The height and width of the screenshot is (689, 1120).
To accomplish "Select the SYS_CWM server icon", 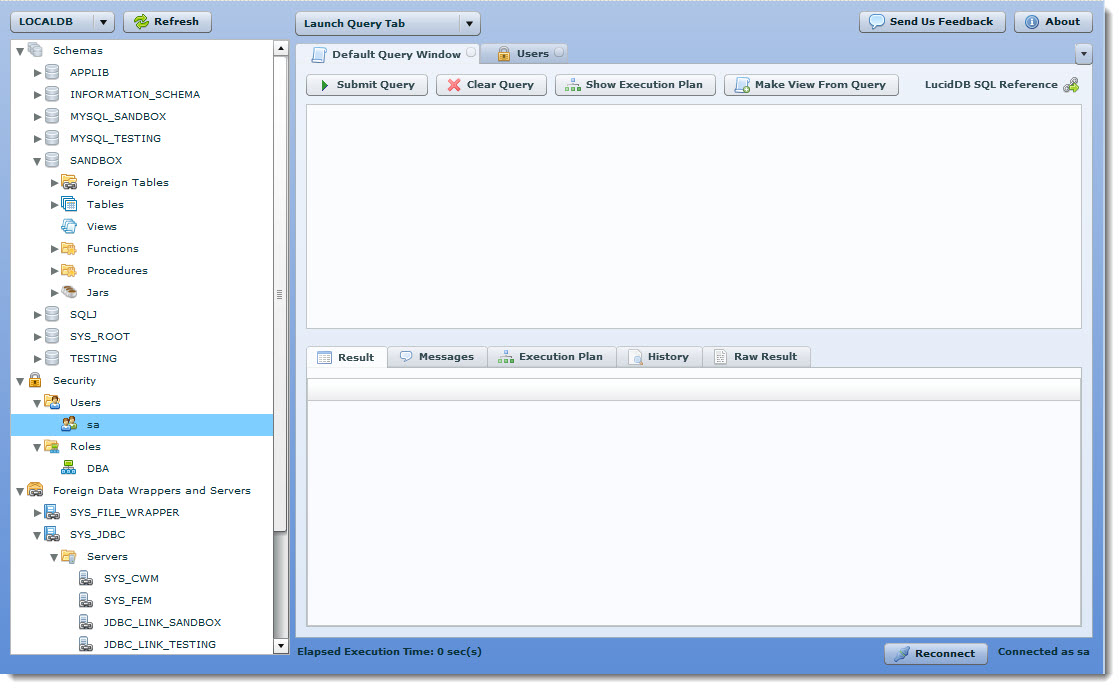I will click(x=85, y=578).
